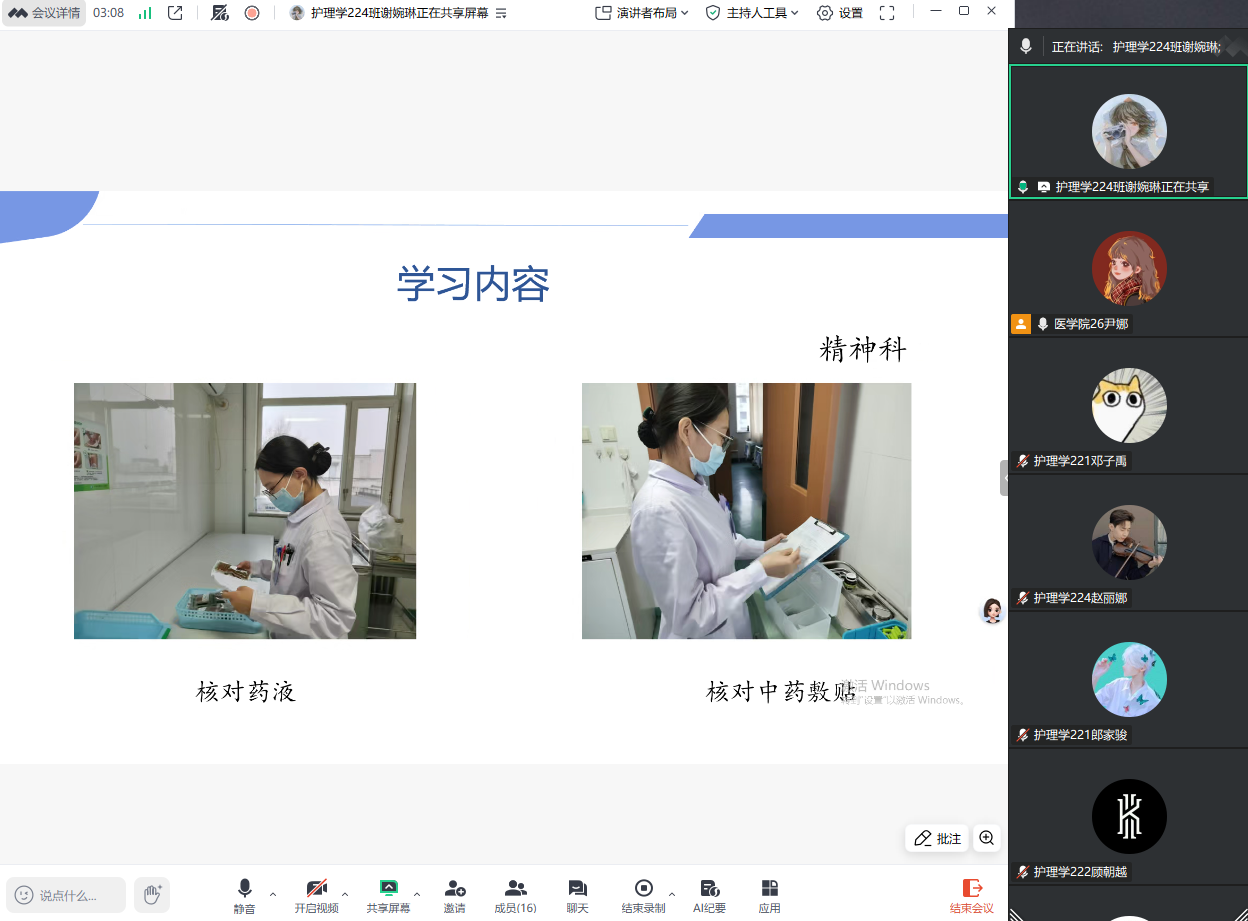1248x921 pixels.
Task: Click the network signal strength icon
Action: pyautogui.click(x=145, y=13)
